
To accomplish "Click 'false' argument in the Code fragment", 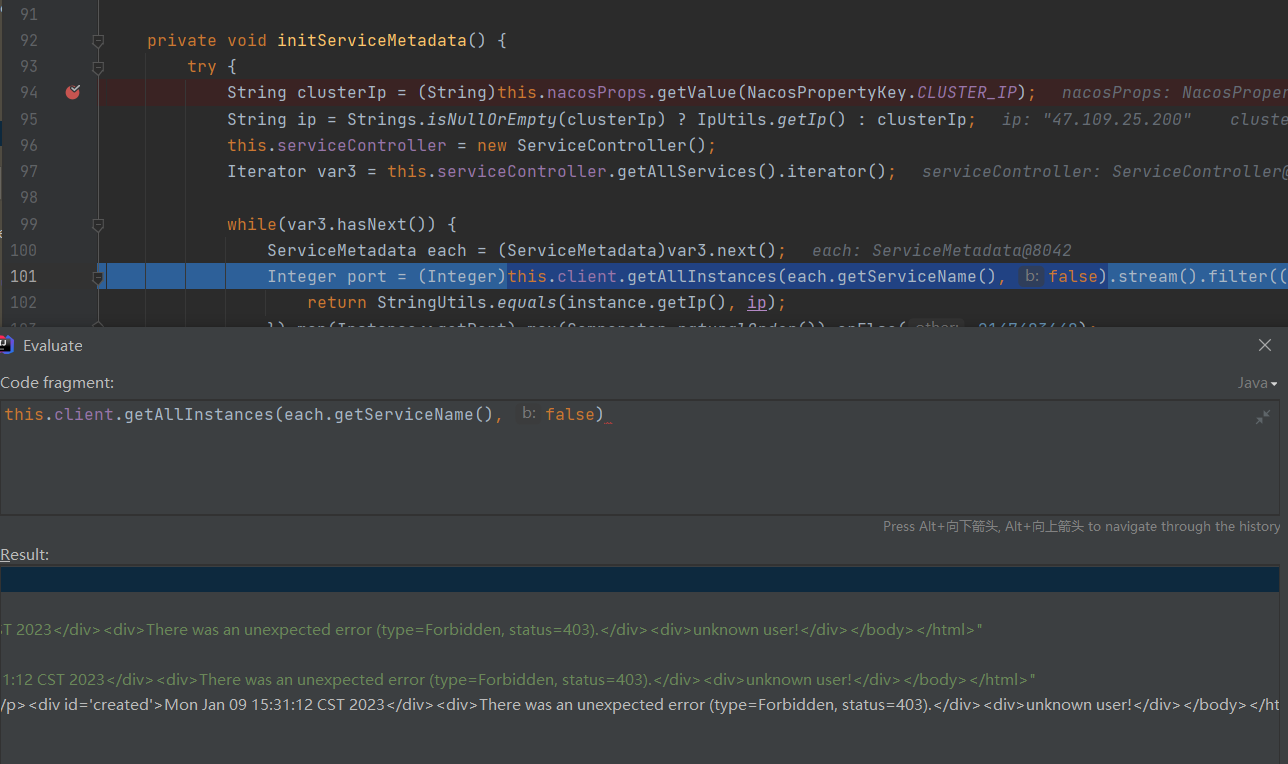I will [570, 414].
